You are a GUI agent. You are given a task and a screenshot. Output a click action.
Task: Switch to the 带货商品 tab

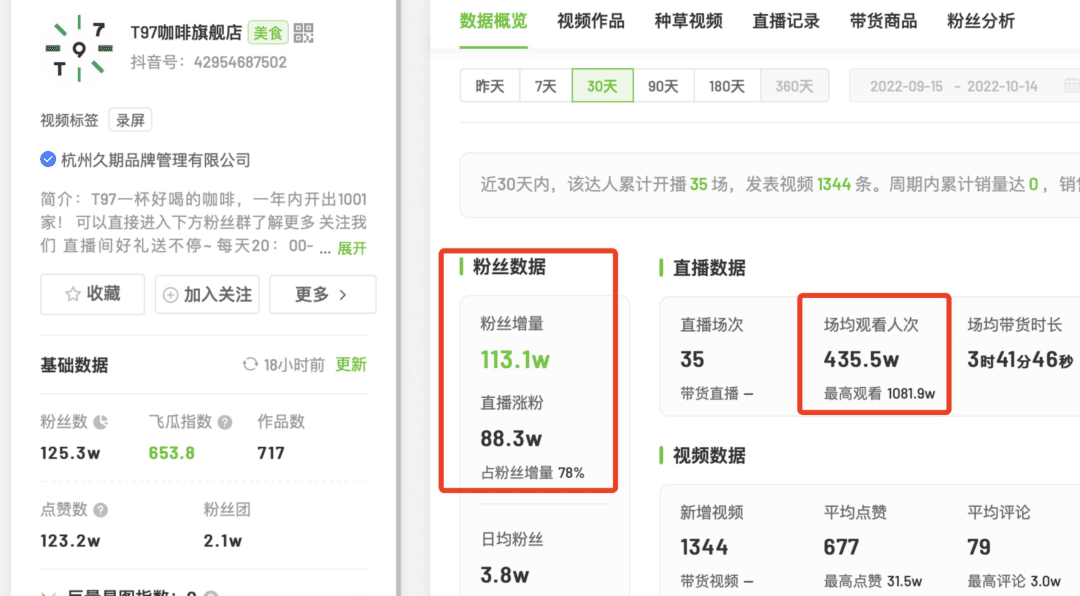[x=883, y=21]
